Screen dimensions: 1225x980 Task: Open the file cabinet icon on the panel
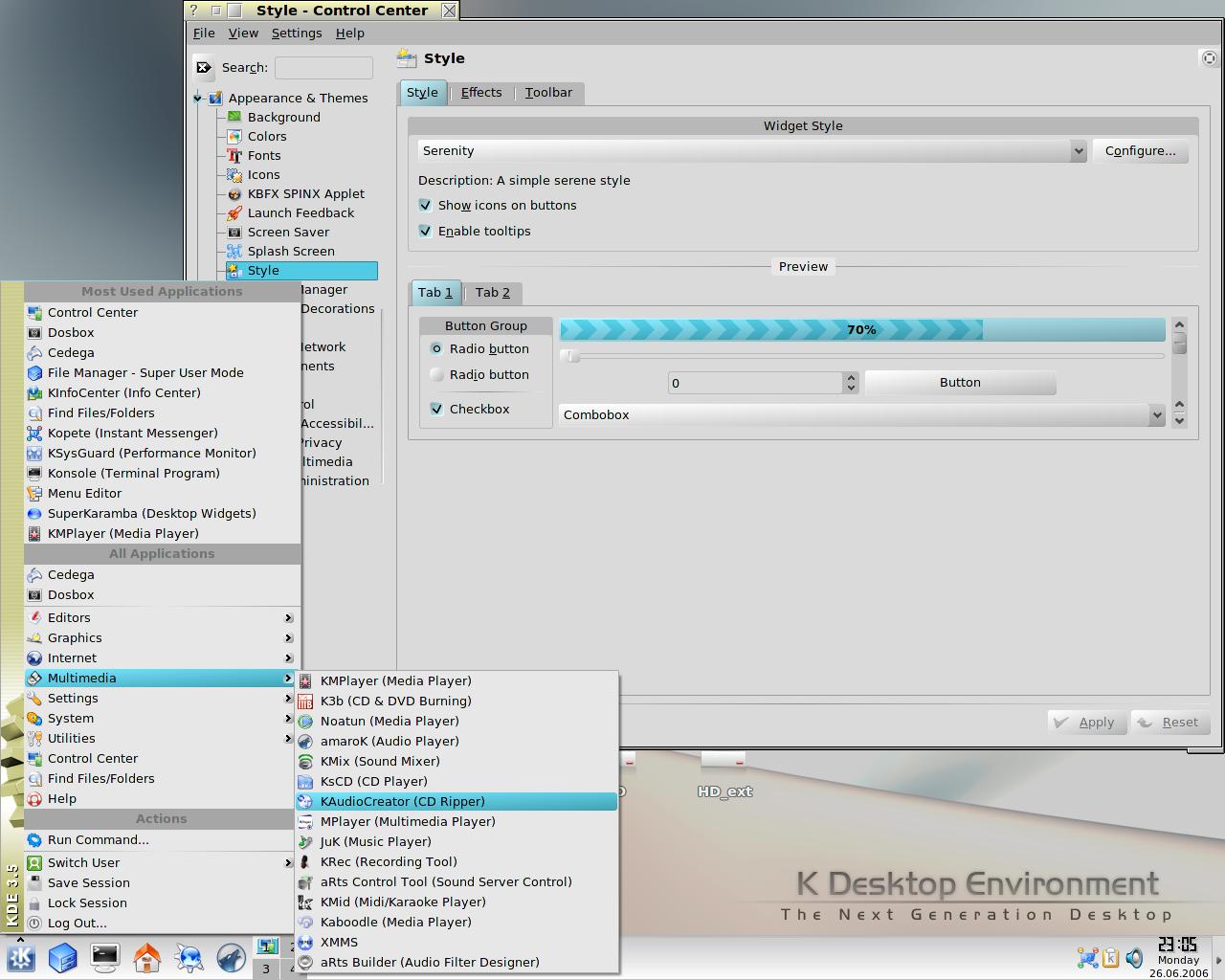63,957
